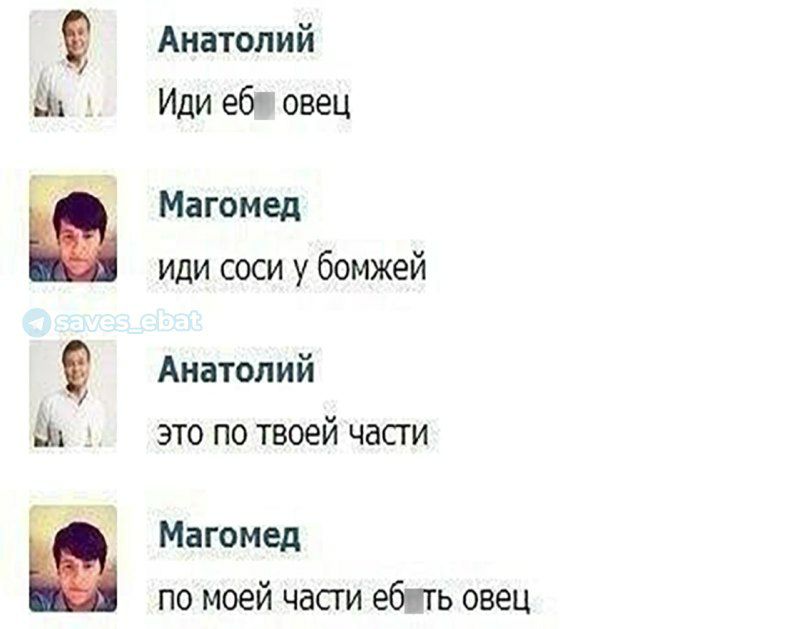The height and width of the screenshot is (629, 800).
Task: Click the name Магомед in the last message
Action: (230, 536)
